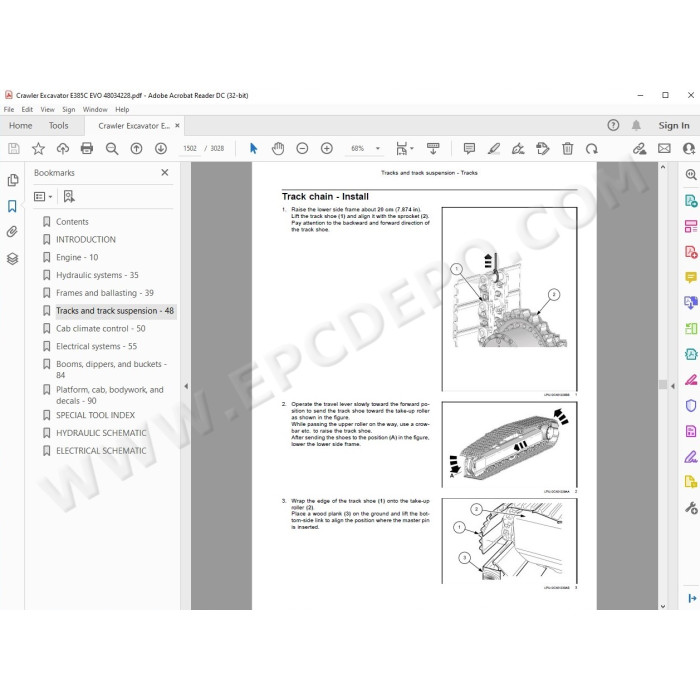Open Attachments paperclip panel
The width and height of the screenshot is (700, 700).
pyautogui.click(x=12, y=232)
